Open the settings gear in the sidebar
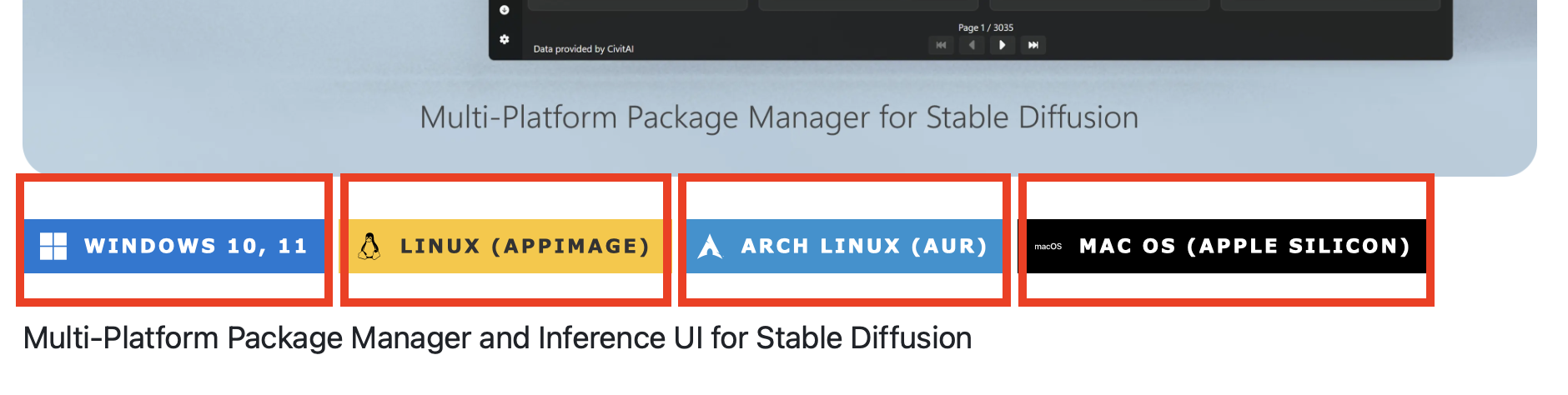 pos(505,39)
